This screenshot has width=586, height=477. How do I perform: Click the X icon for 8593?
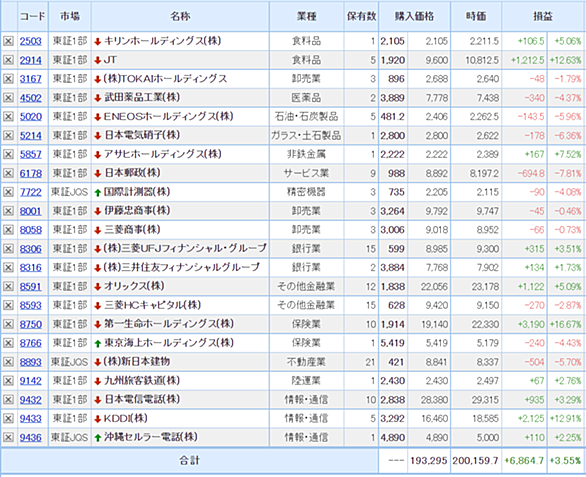tap(8, 305)
